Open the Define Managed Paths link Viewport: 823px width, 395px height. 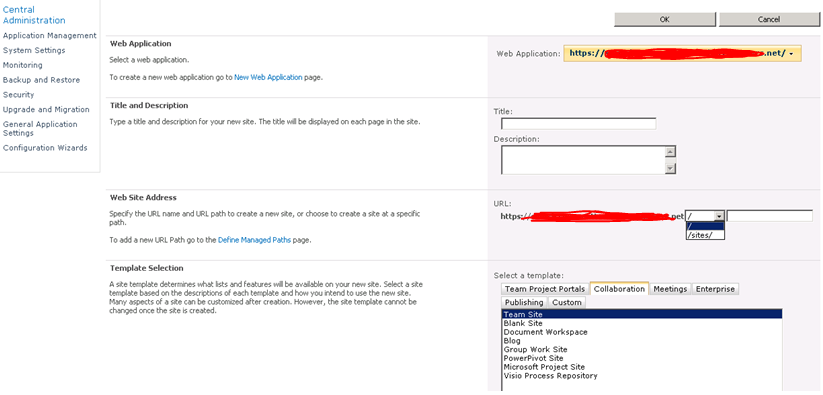[254, 240]
